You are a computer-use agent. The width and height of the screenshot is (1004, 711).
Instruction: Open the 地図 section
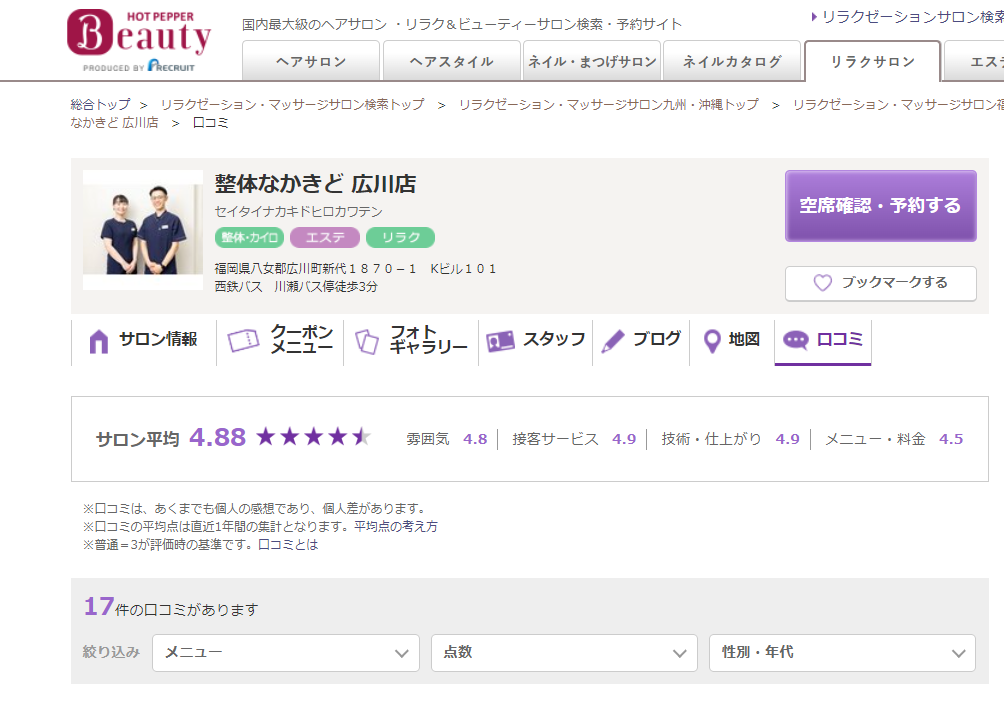click(732, 342)
